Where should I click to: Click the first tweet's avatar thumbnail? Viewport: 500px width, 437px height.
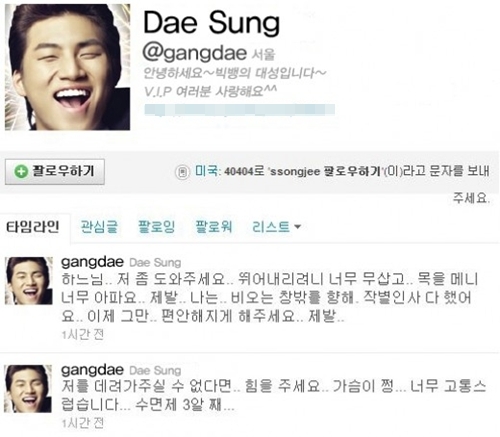(29, 281)
